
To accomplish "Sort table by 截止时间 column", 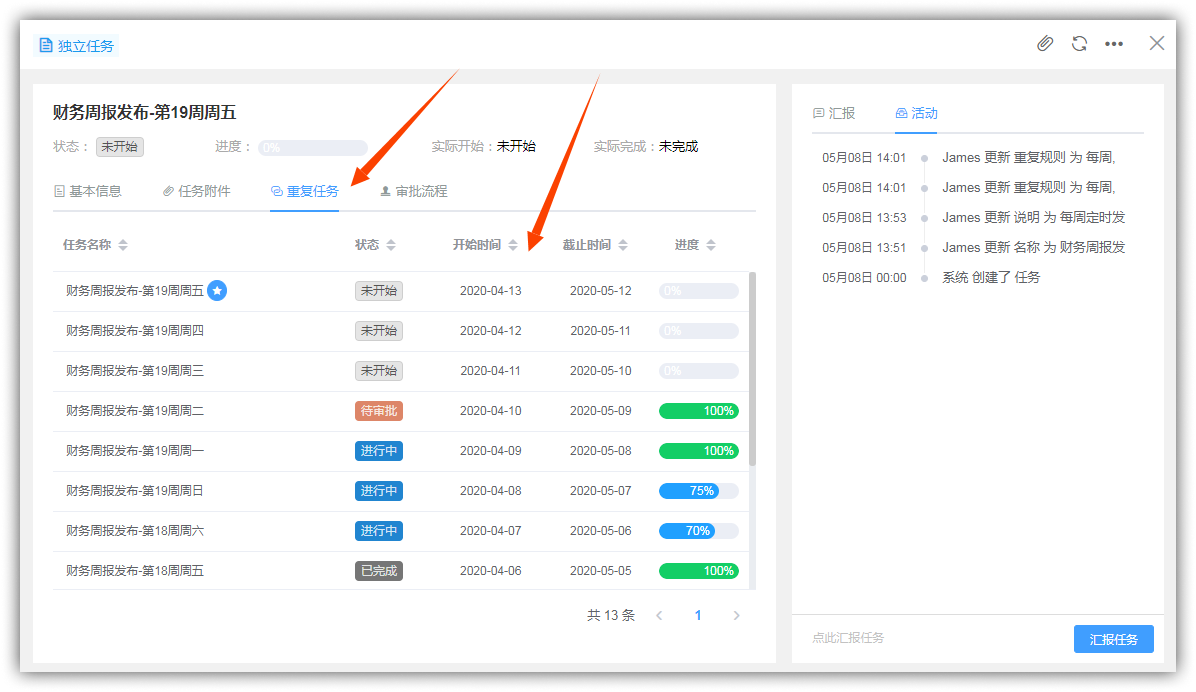I will click(x=623, y=245).
